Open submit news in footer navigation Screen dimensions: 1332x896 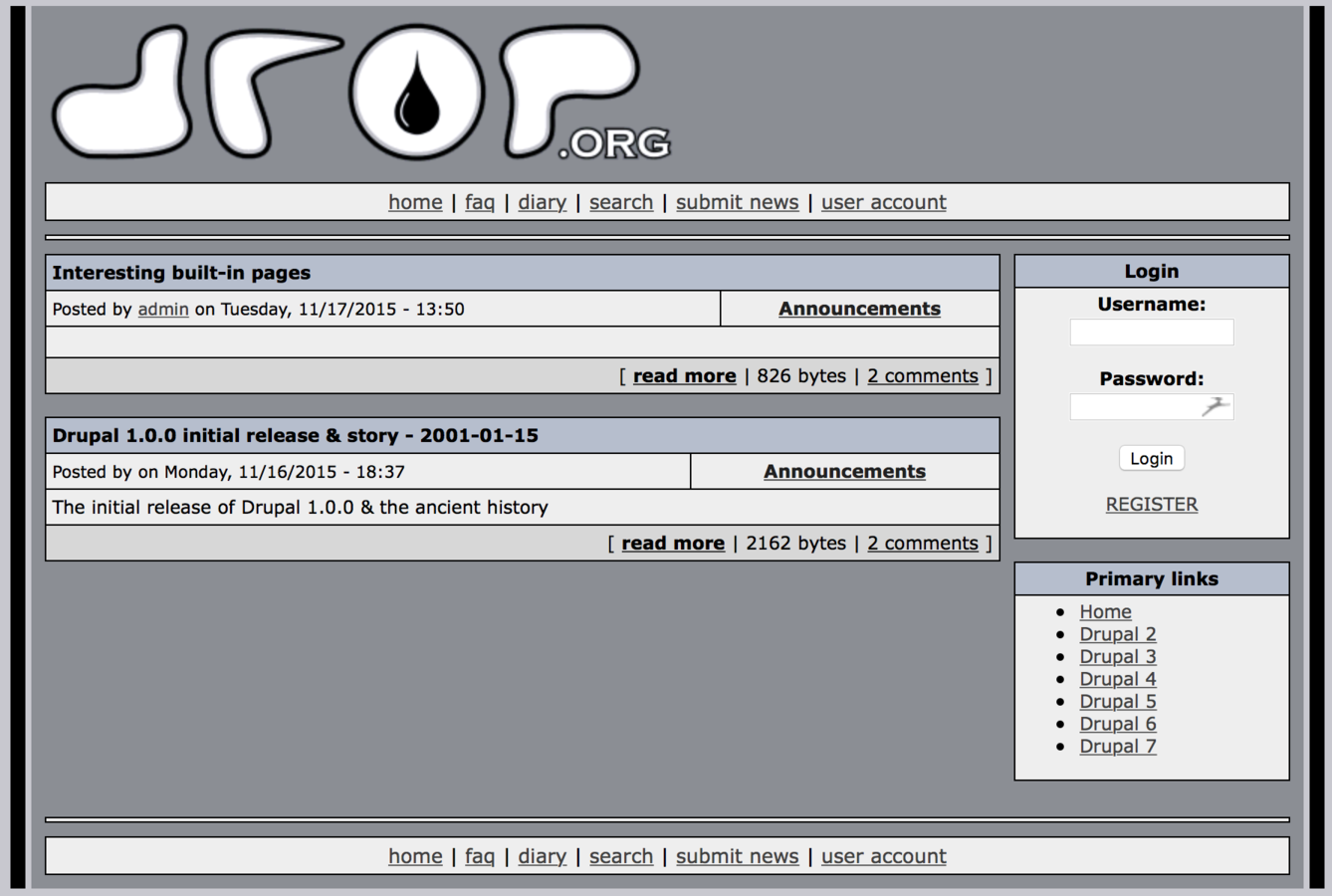737,856
